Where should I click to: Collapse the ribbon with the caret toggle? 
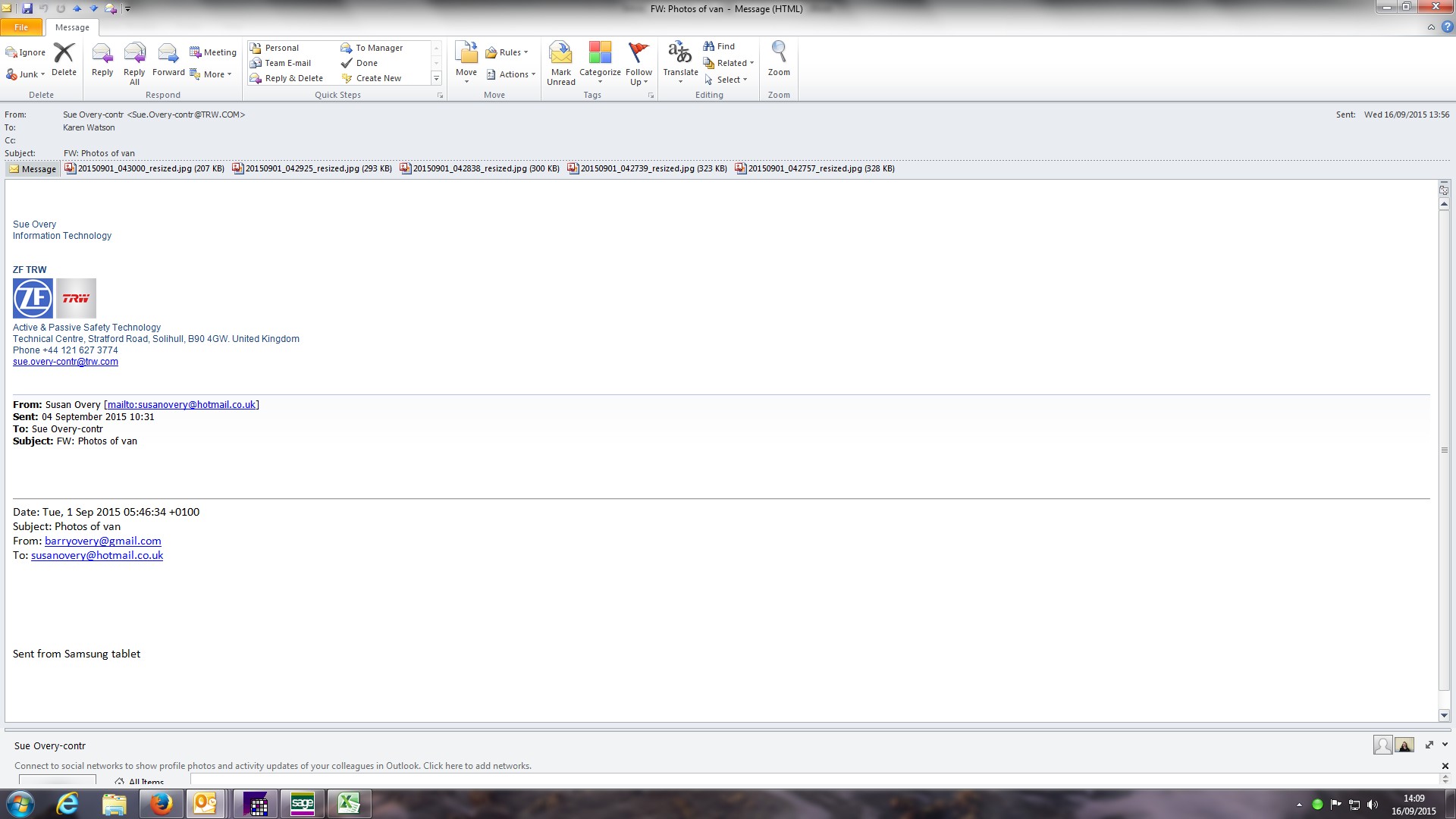(1430, 27)
